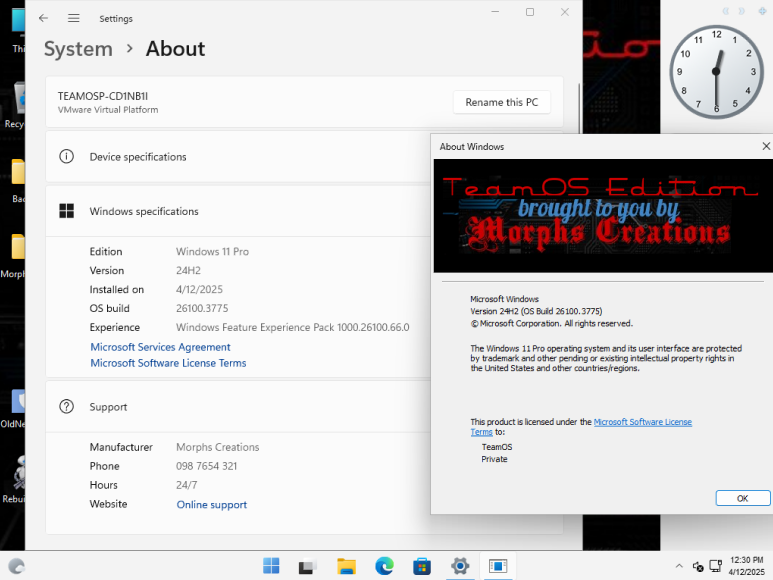
Task: Click the PC name TEAMOSP-CD1NB1I
Action: point(103,96)
